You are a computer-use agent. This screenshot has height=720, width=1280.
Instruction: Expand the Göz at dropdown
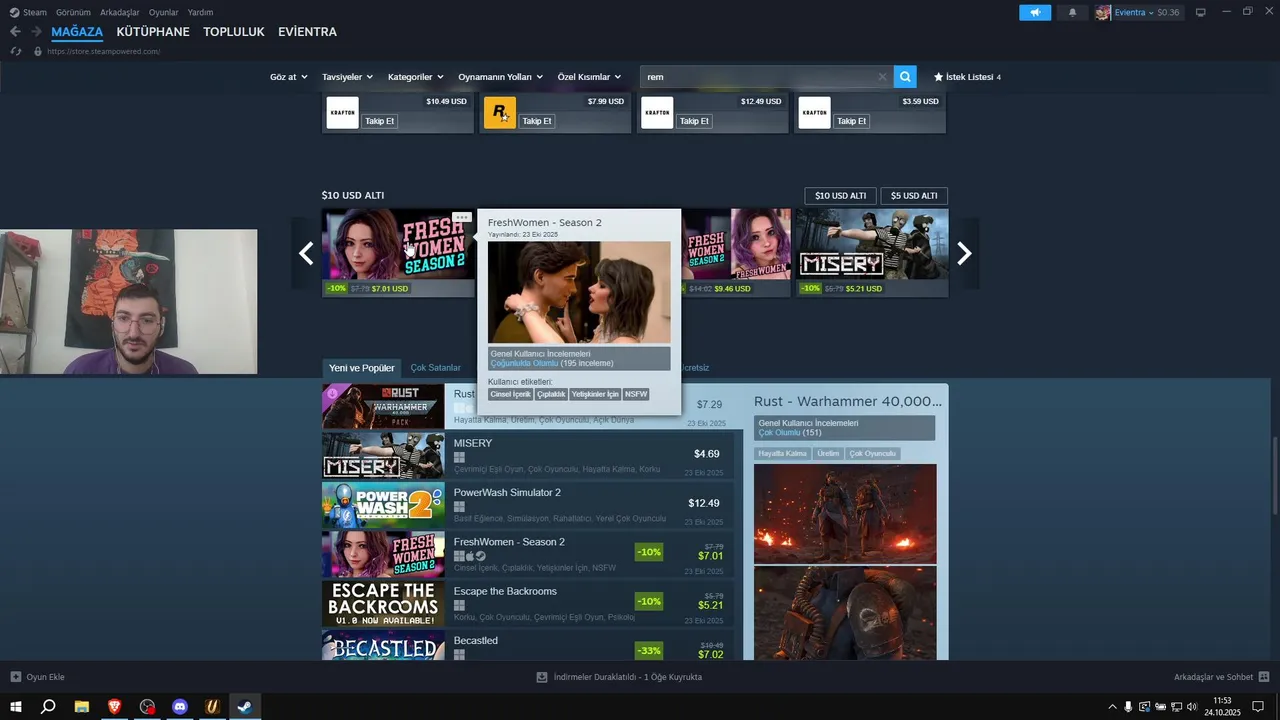click(288, 77)
